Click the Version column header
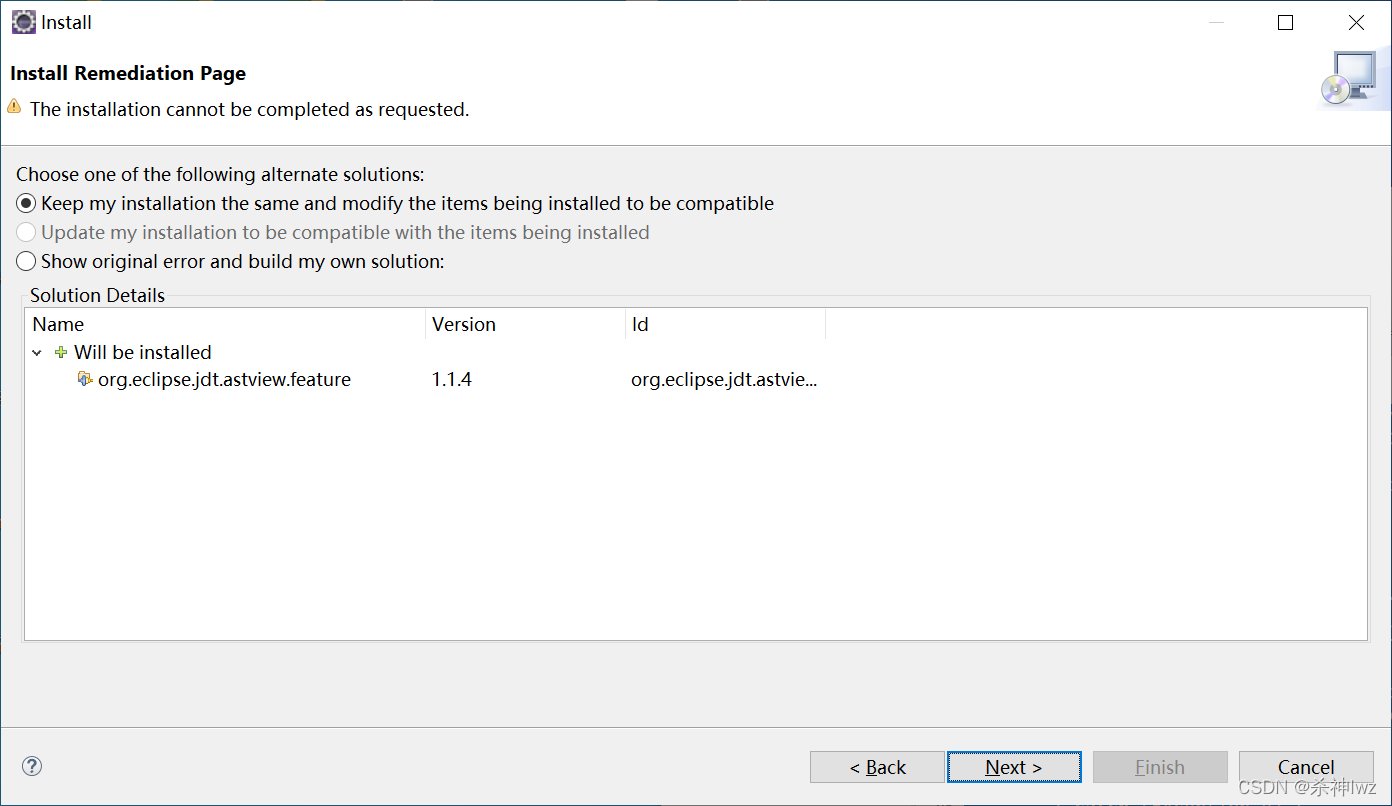Viewport: 1392px width, 806px height. pos(463,324)
